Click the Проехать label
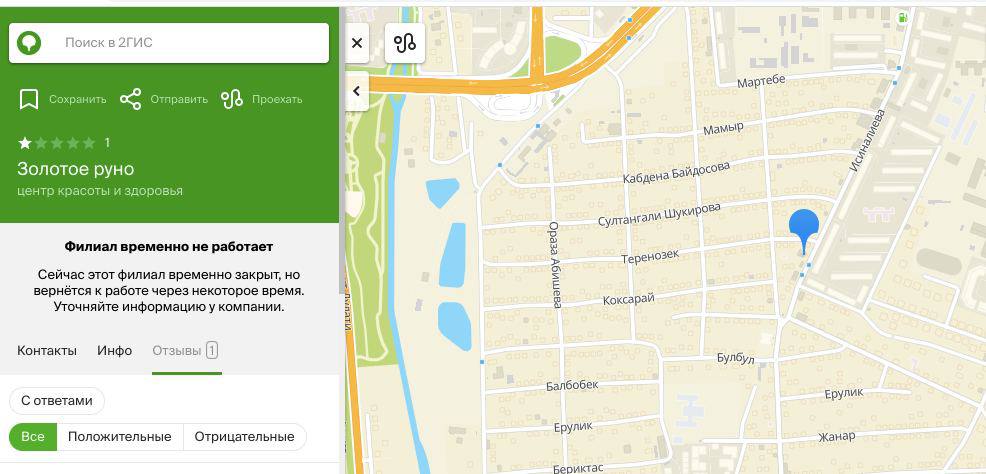 (x=277, y=99)
